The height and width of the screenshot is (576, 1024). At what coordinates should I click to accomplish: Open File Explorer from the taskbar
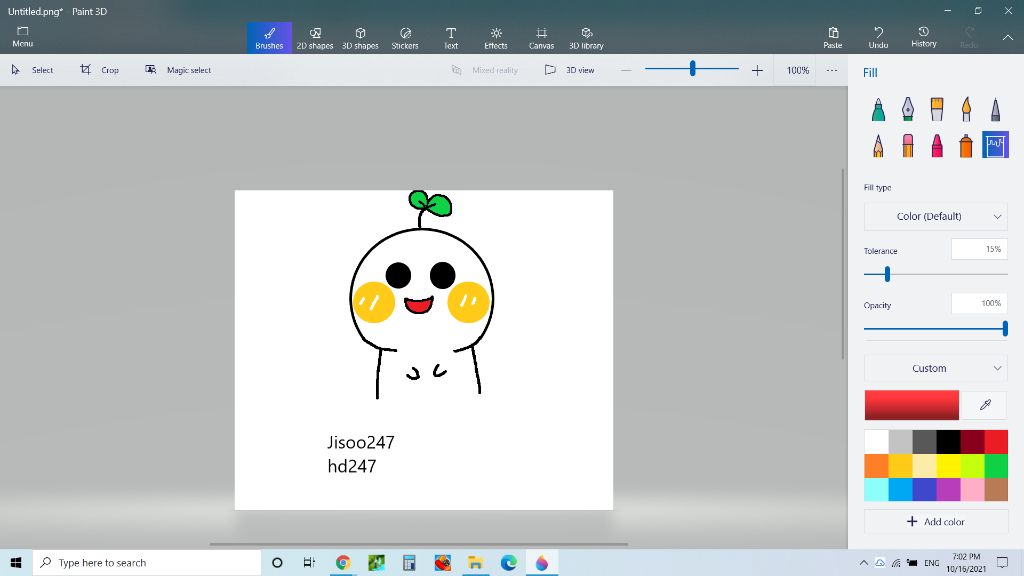[475, 562]
